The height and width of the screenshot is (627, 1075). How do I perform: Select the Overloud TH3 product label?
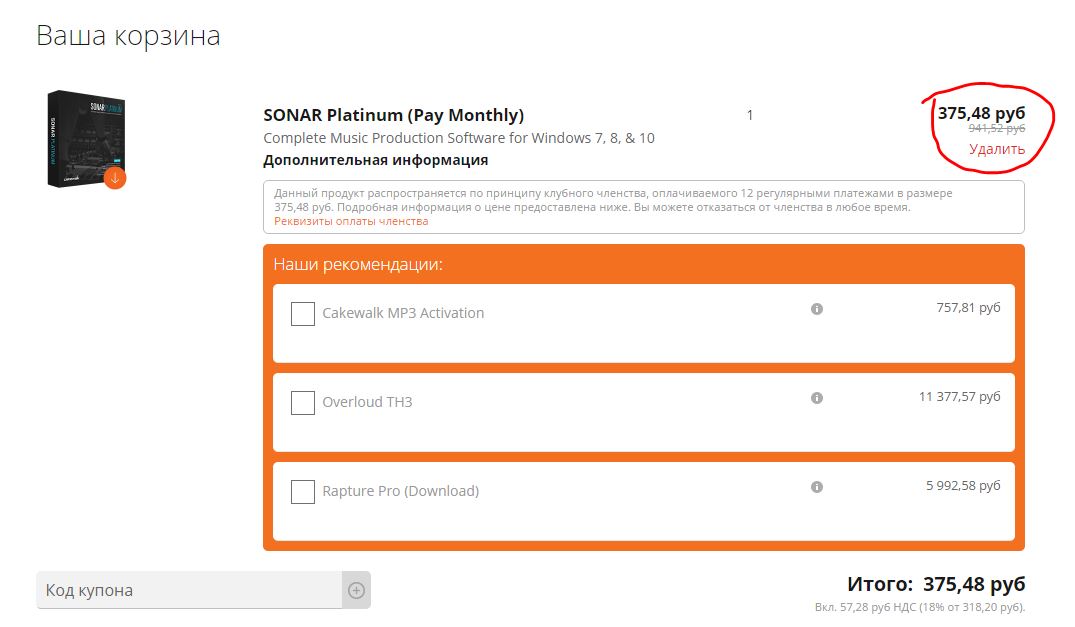pyautogui.click(x=367, y=402)
